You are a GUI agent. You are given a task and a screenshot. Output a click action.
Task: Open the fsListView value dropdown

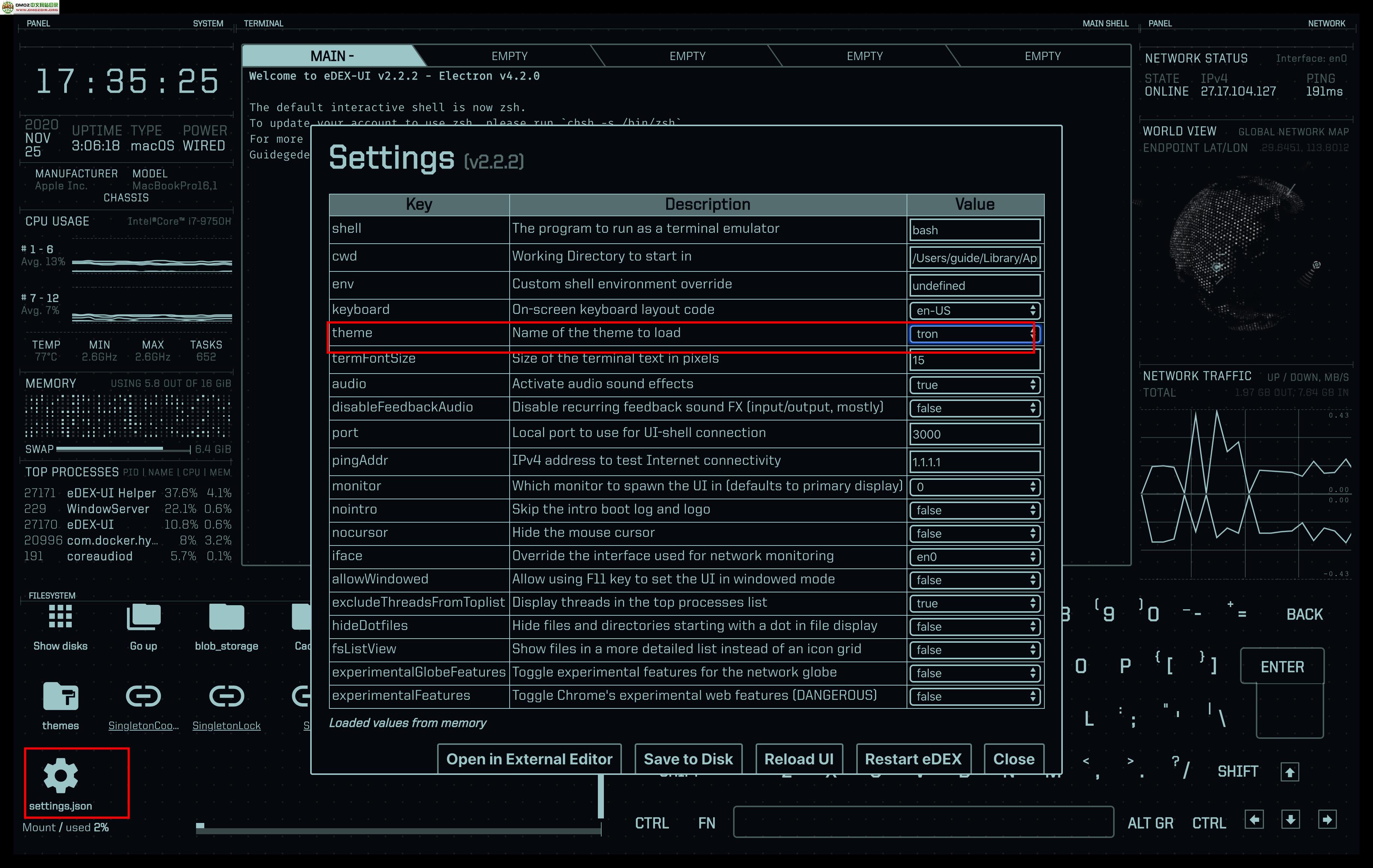click(x=975, y=650)
